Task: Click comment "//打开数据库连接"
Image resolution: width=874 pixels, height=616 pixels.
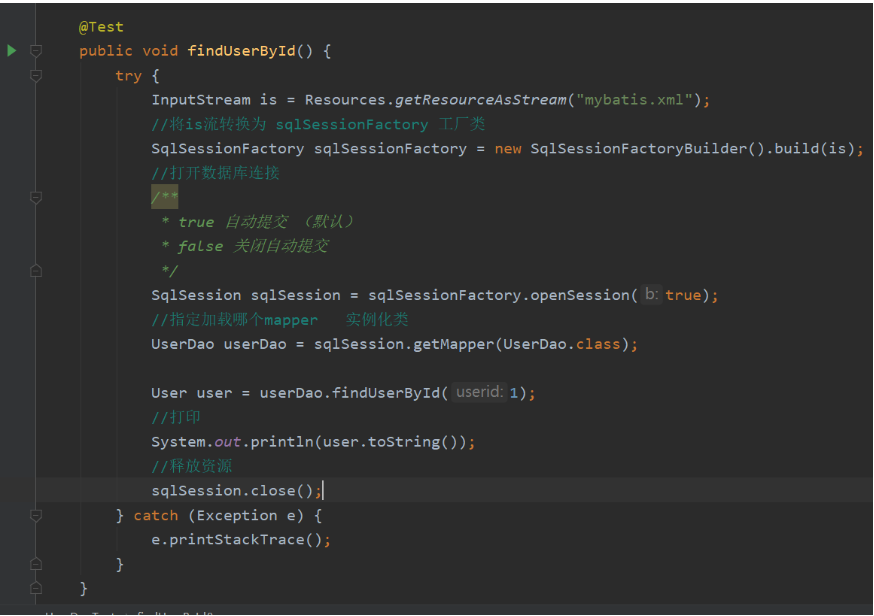Action: point(215,173)
